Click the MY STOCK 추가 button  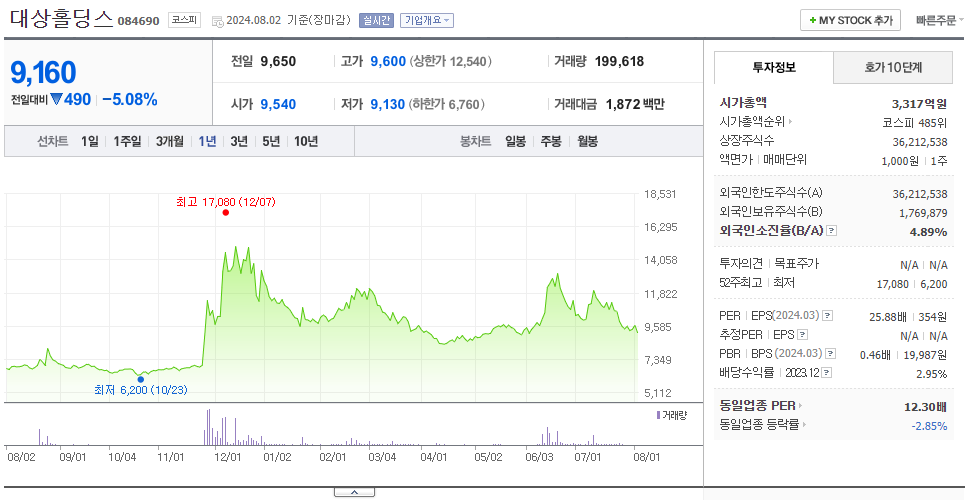pos(851,20)
